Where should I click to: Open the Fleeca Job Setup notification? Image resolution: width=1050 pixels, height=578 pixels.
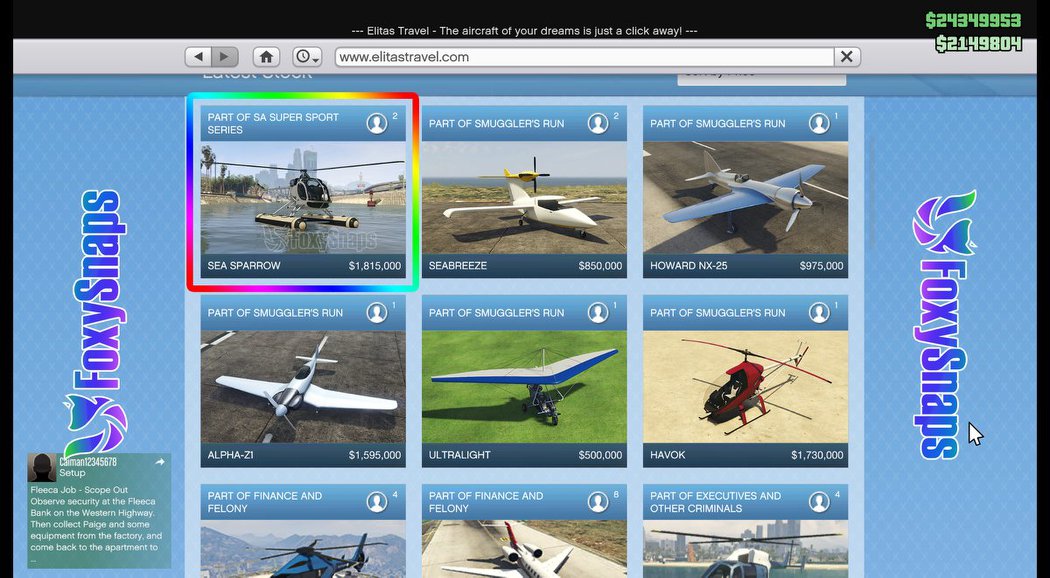99,511
